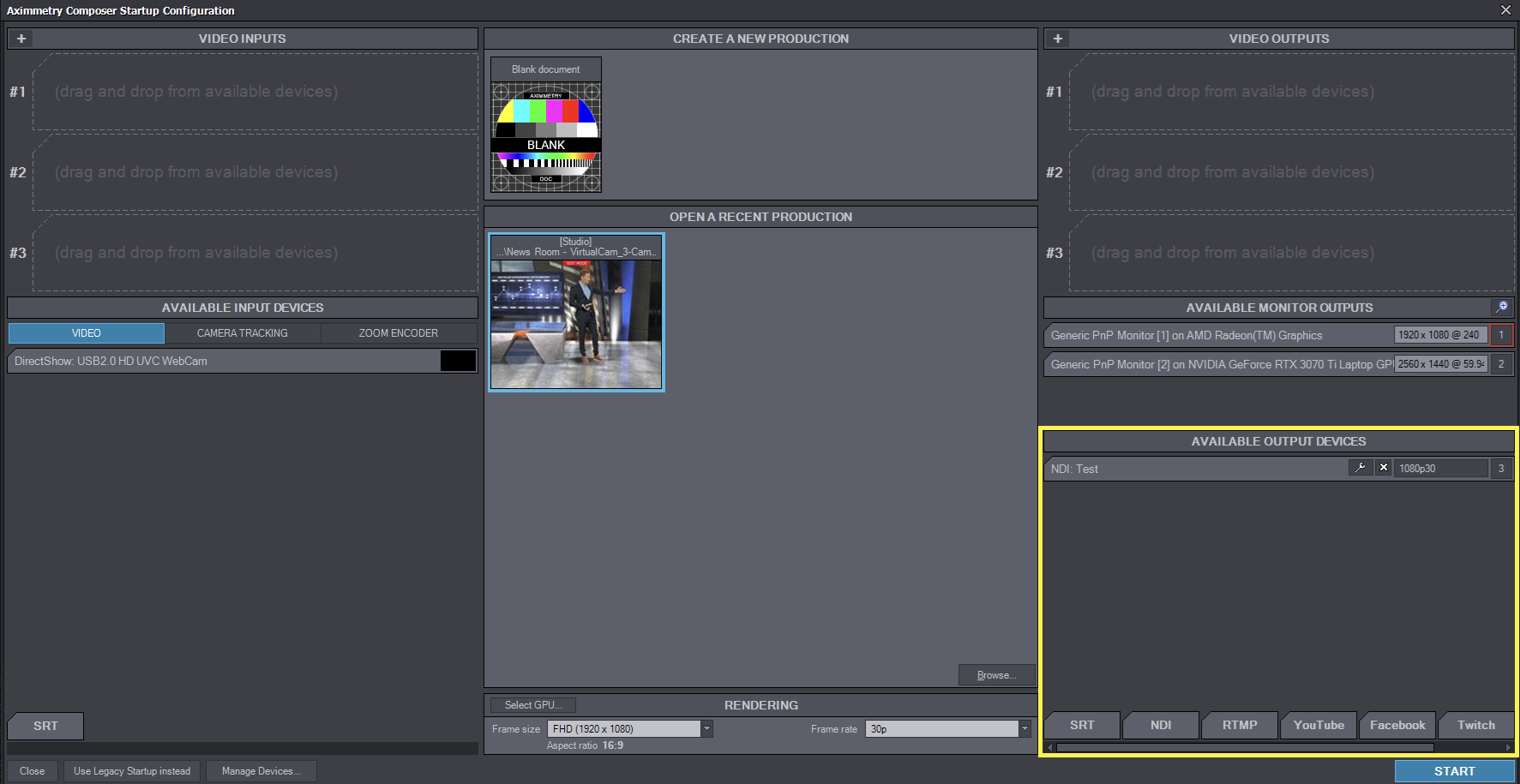The image size is (1520, 784).
Task: Click WebCam preview black box
Action: 458,361
